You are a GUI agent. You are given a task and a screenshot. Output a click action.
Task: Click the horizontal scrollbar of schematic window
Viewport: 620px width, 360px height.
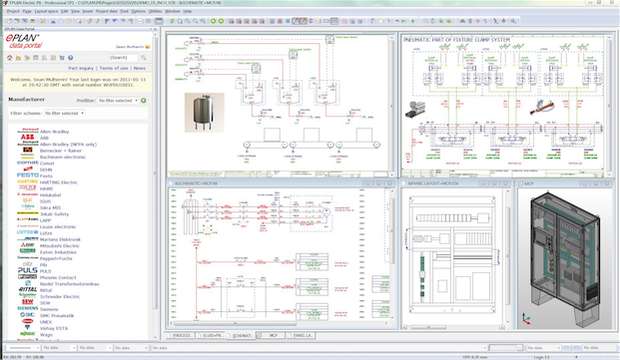click(279, 324)
